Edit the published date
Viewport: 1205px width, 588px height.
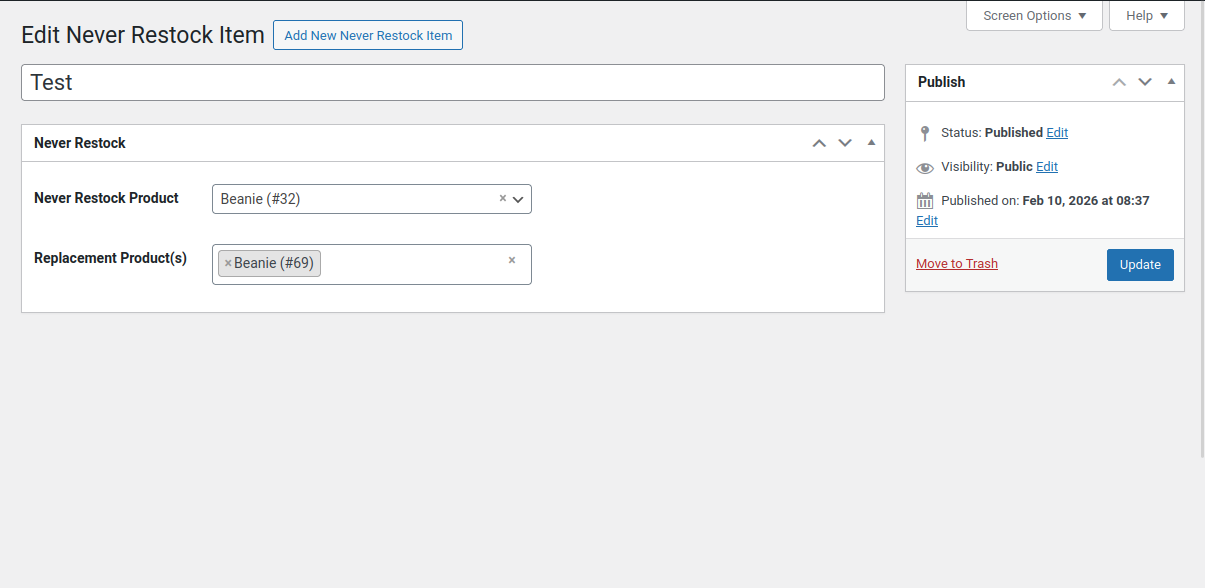[x=927, y=221]
